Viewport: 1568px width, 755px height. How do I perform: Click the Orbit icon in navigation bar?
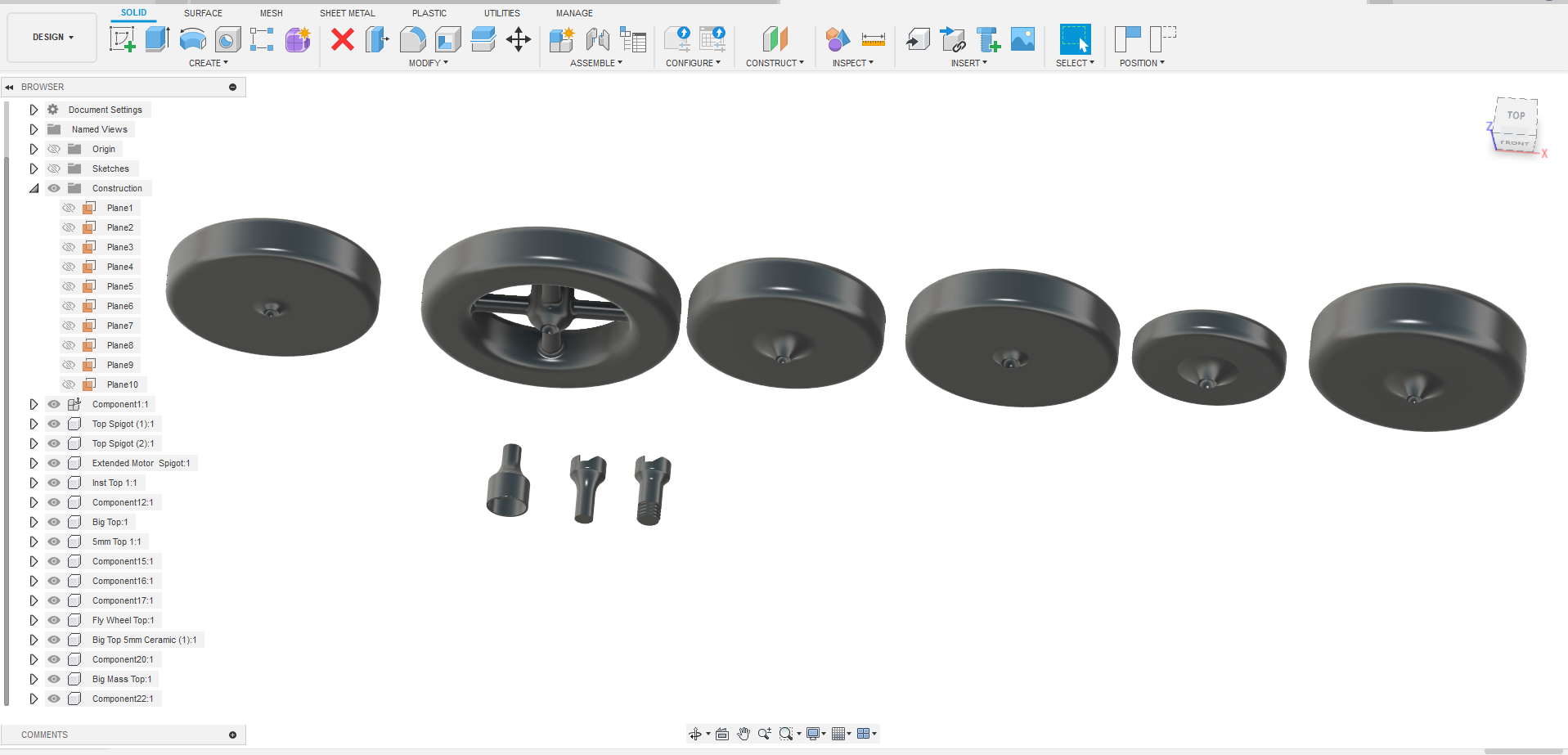(x=695, y=734)
